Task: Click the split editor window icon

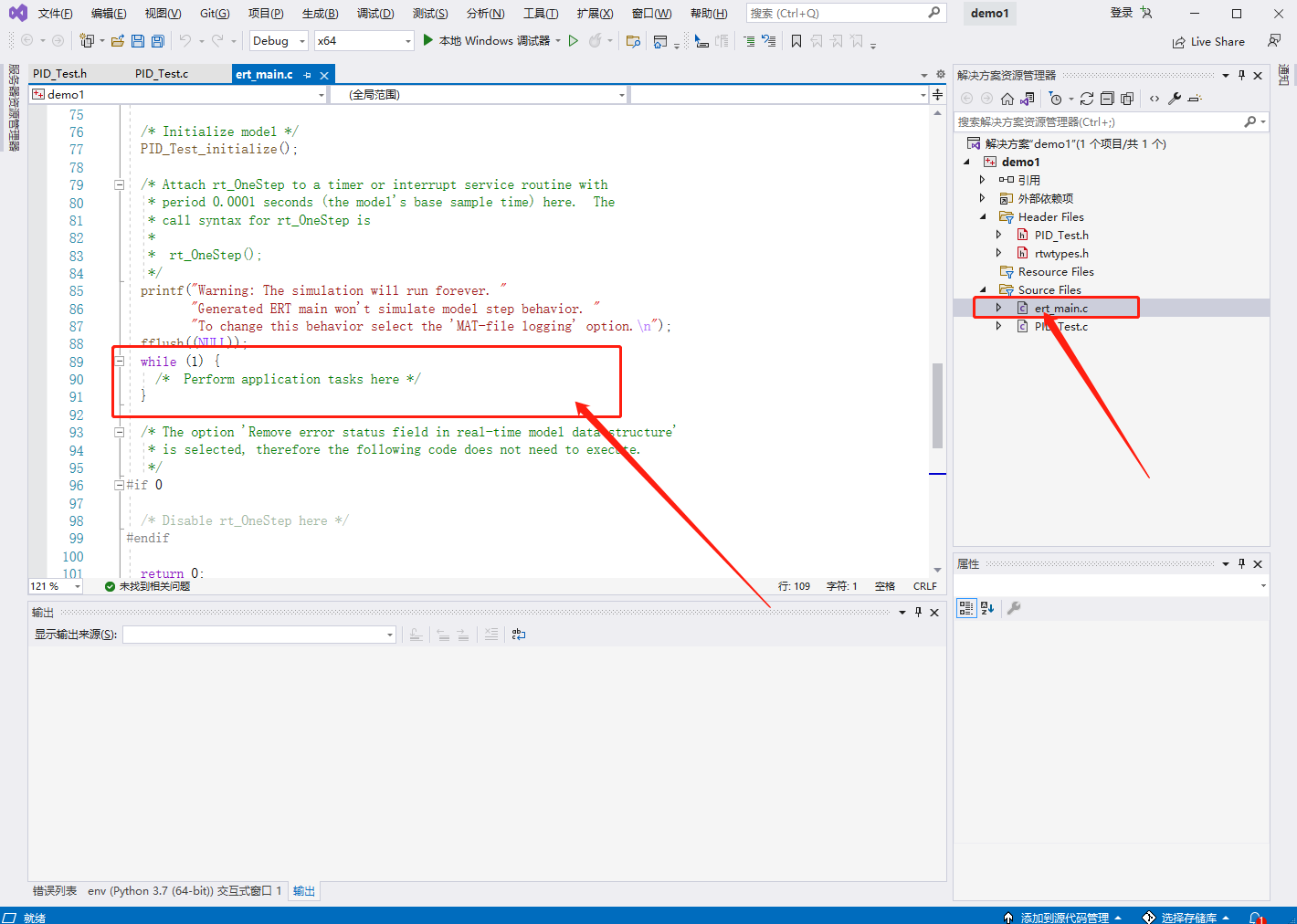Action: (x=938, y=95)
